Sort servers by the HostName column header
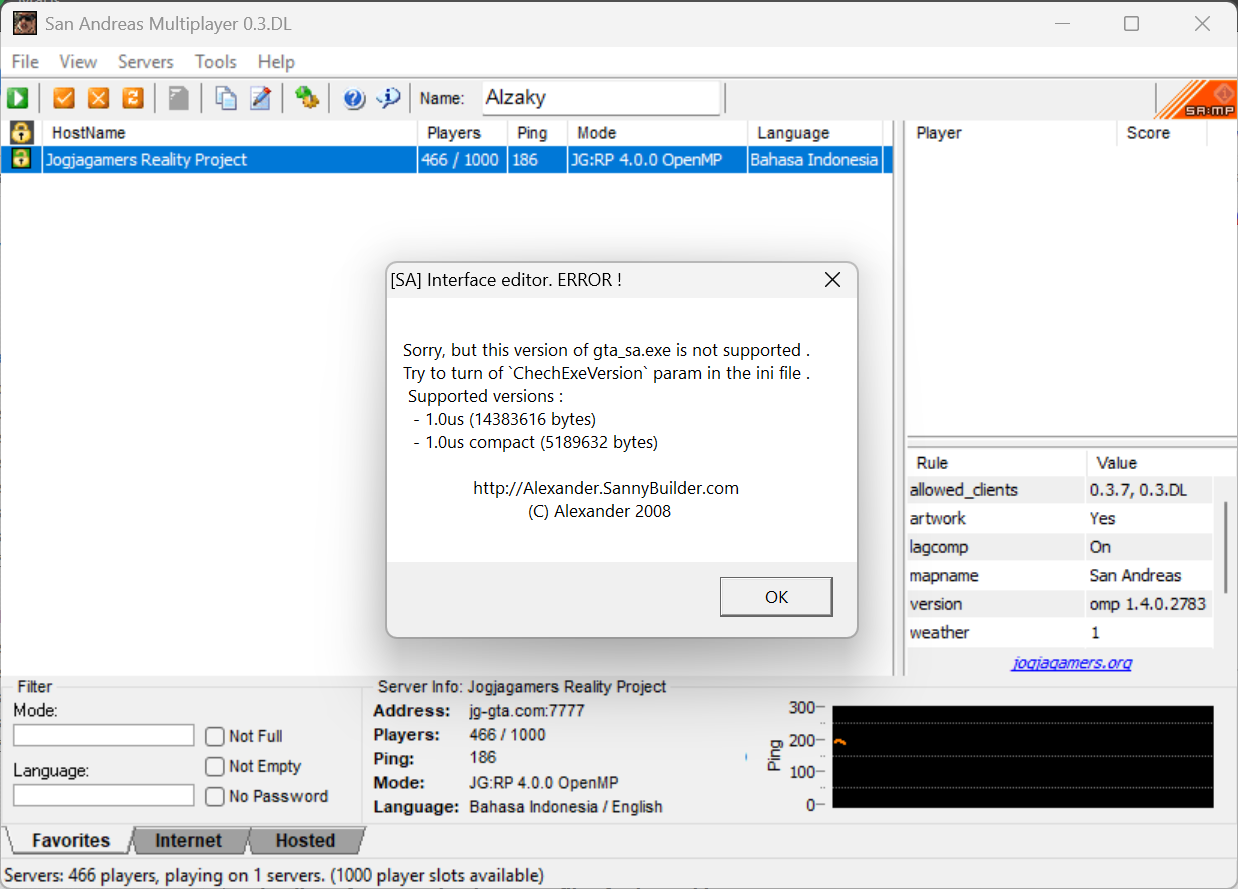Viewport: 1238px width, 889px height. (x=229, y=133)
